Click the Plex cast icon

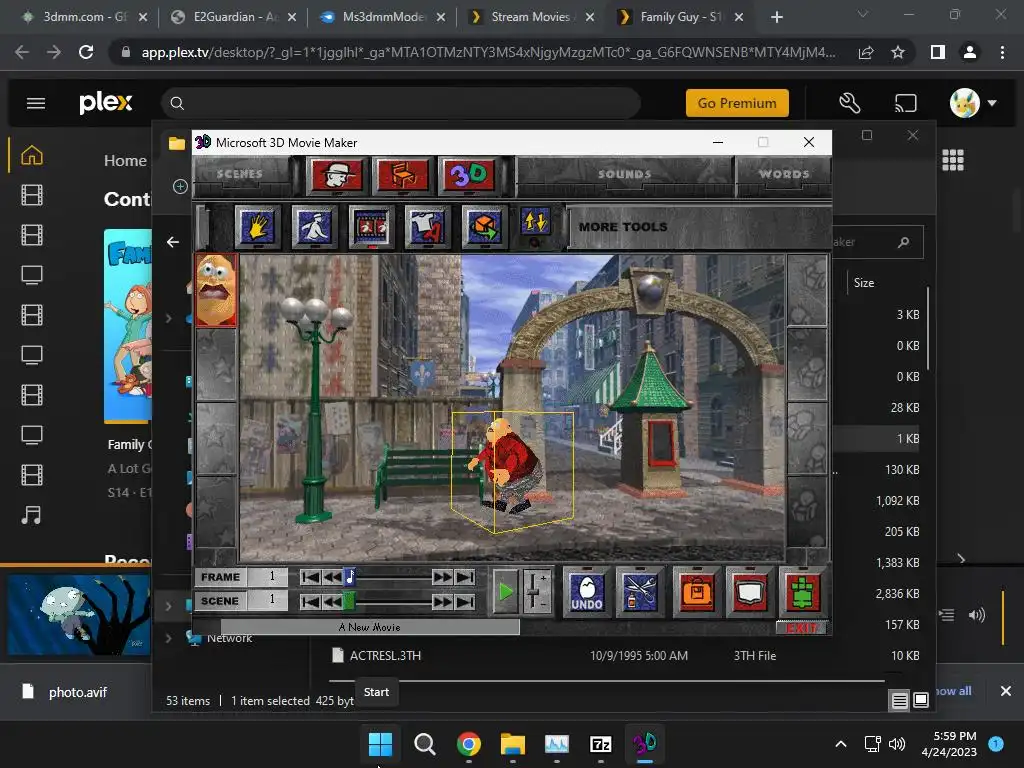(x=906, y=103)
